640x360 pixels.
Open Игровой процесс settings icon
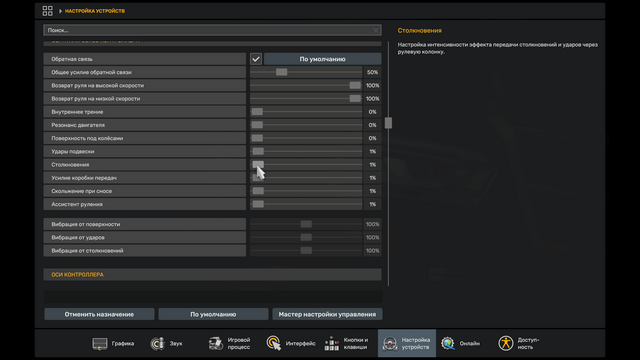tap(216, 344)
